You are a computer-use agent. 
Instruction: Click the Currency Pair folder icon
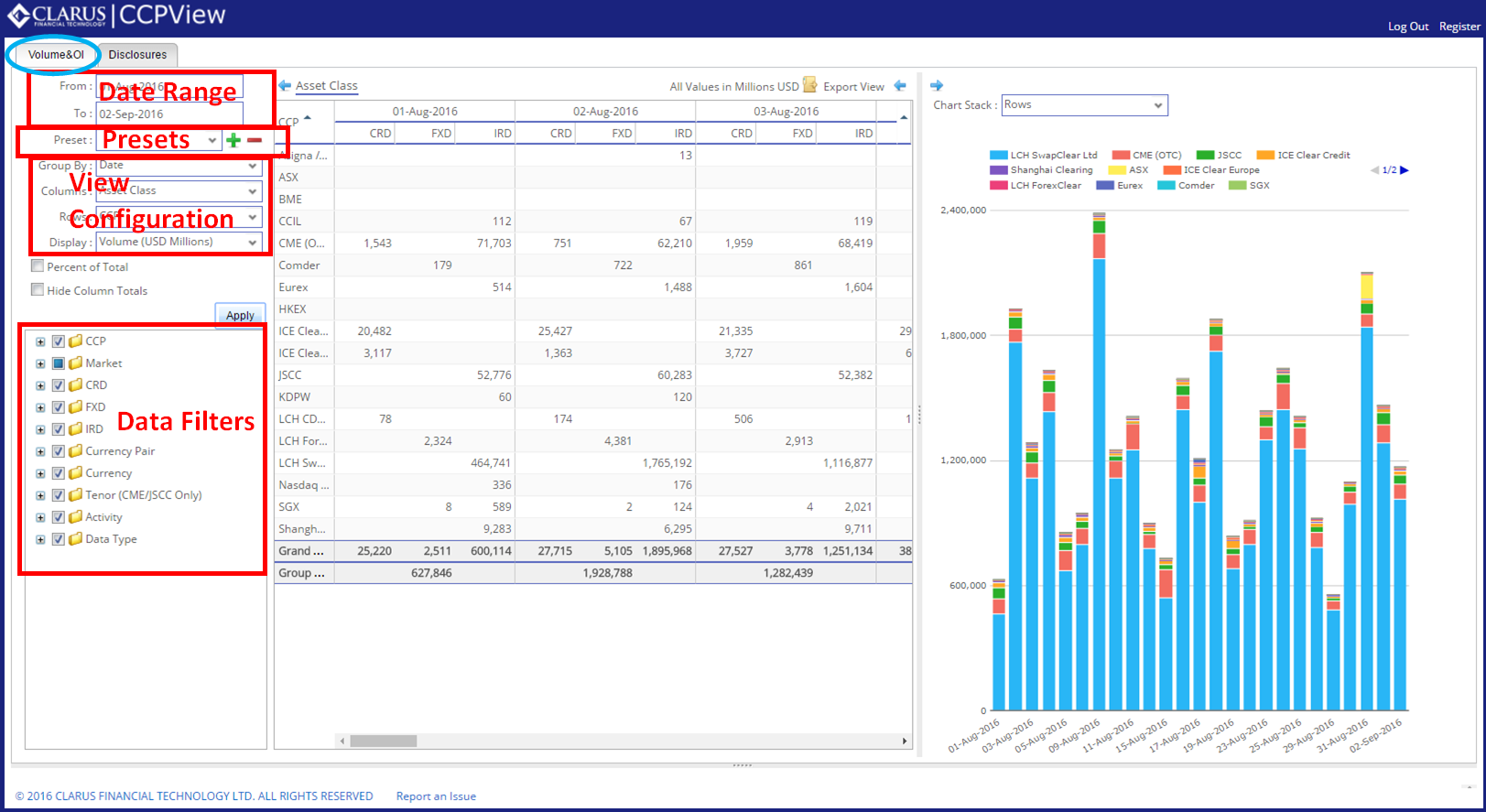coord(76,451)
